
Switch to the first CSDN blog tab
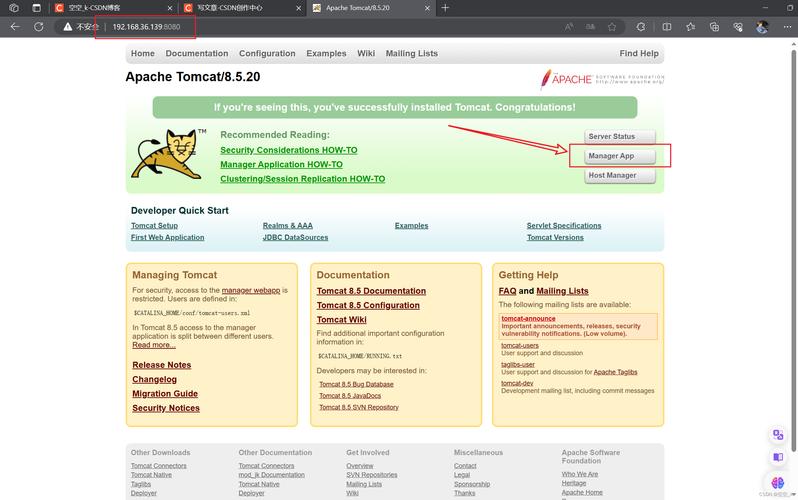pyautogui.click(x=113, y=8)
